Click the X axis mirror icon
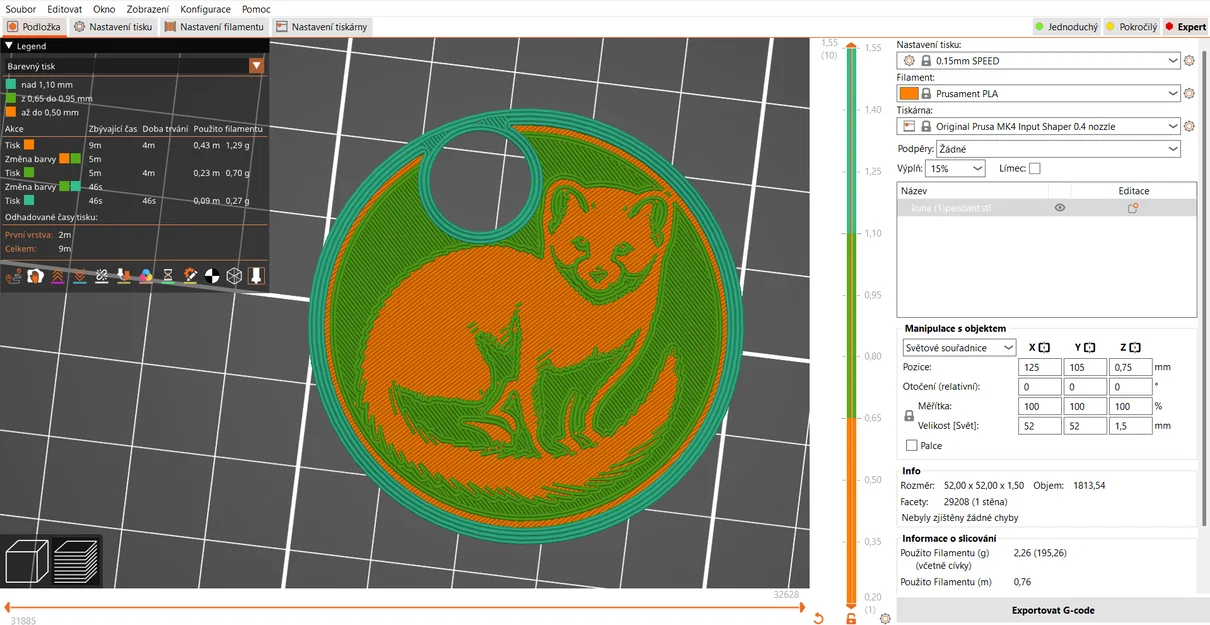Viewport: 1210px width, 625px height. point(1044,347)
